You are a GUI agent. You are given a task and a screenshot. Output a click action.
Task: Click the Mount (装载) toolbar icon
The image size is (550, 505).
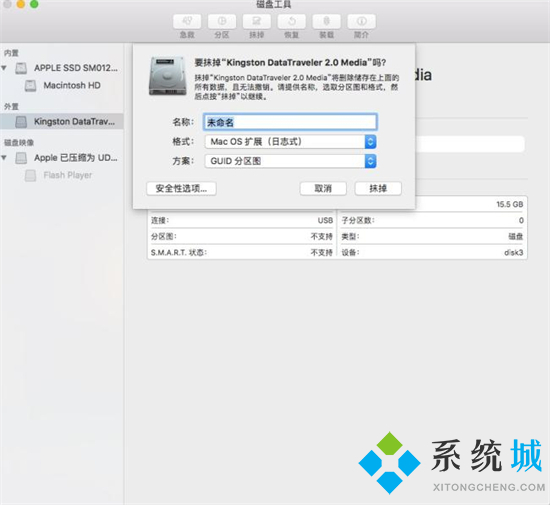(326, 22)
